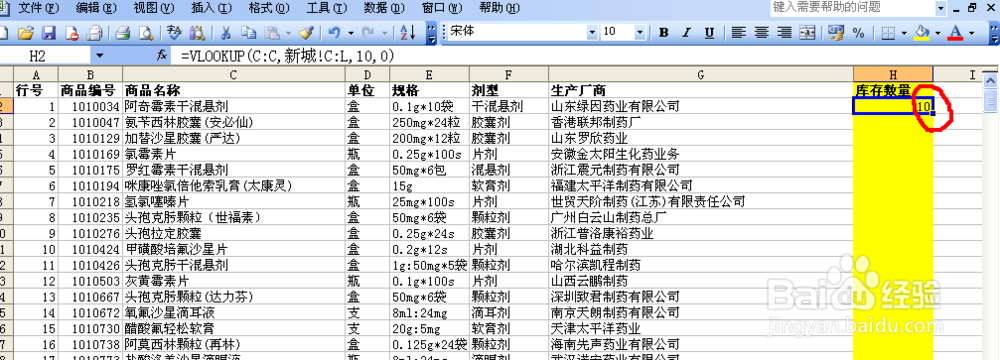Run the spelling check icon
The width and height of the screenshot is (1000, 360).
pos(175,33)
